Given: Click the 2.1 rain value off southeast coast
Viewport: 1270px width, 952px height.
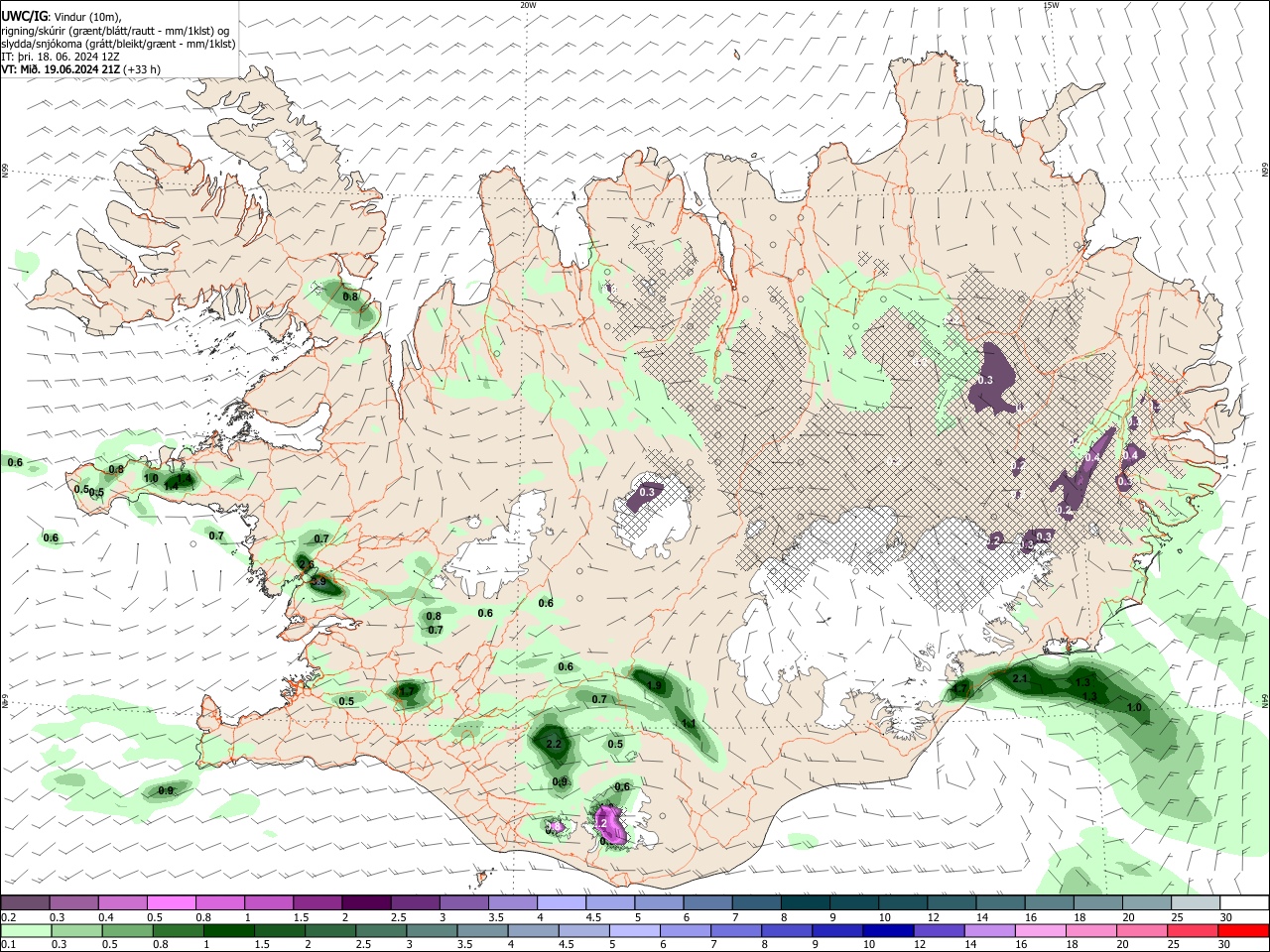Looking at the screenshot, I should 1020,678.
